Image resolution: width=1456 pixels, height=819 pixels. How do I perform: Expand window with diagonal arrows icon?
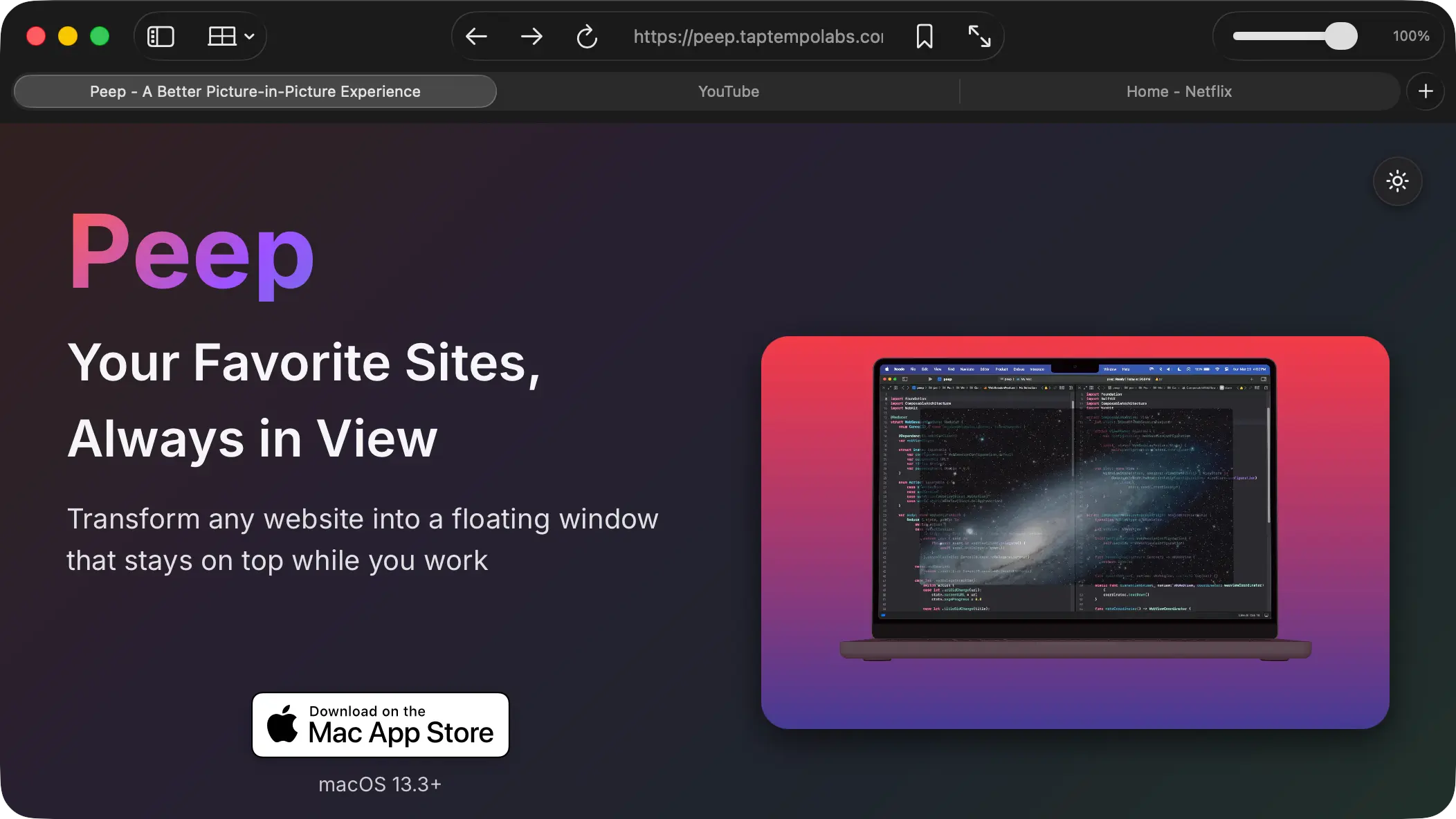coord(979,36)
